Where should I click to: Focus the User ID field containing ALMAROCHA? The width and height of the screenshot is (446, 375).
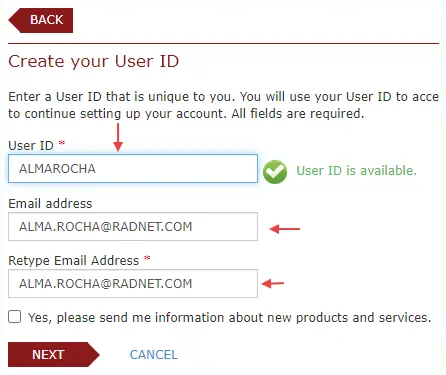[x=133, y=168]
